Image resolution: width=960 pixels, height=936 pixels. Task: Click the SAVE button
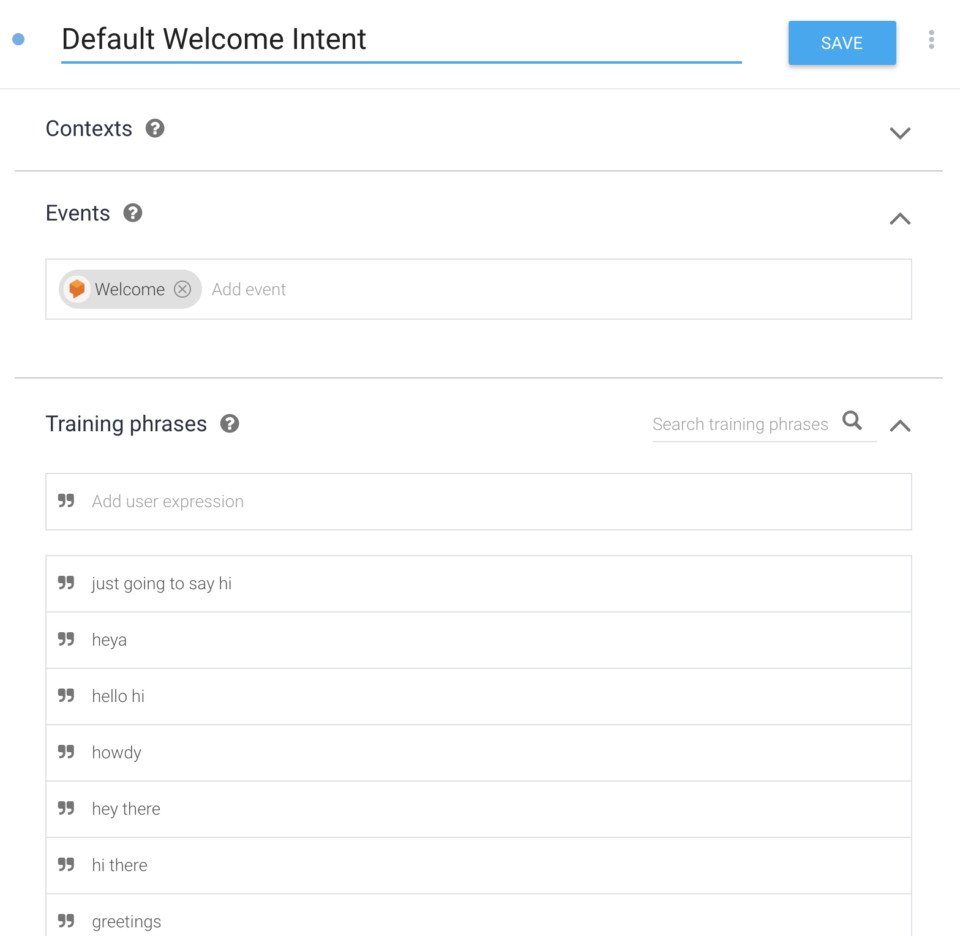[x=841, y=43]
